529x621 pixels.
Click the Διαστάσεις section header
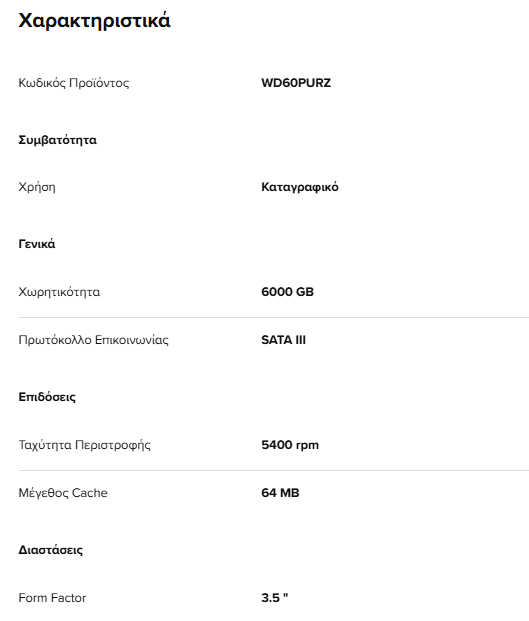(x=51, y=550)
